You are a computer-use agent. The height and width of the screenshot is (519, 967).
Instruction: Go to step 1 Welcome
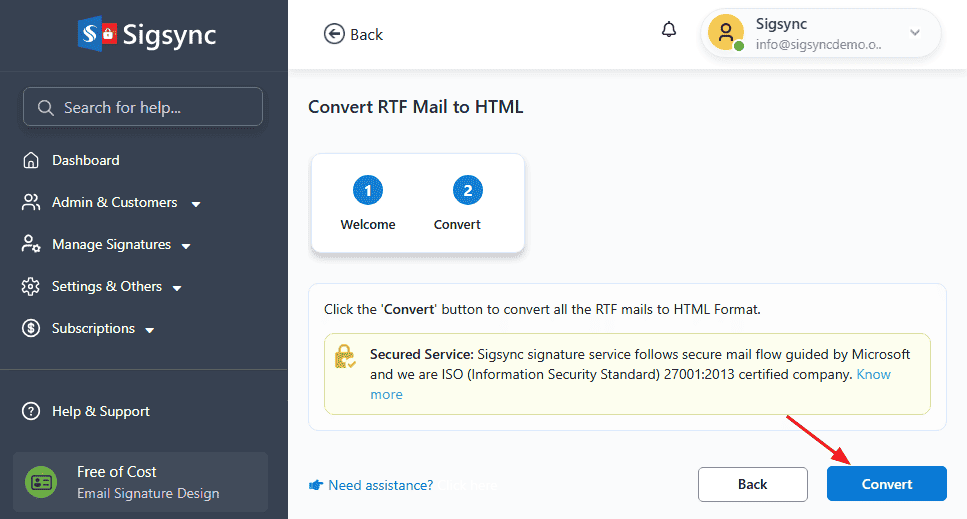coord(368,190)
